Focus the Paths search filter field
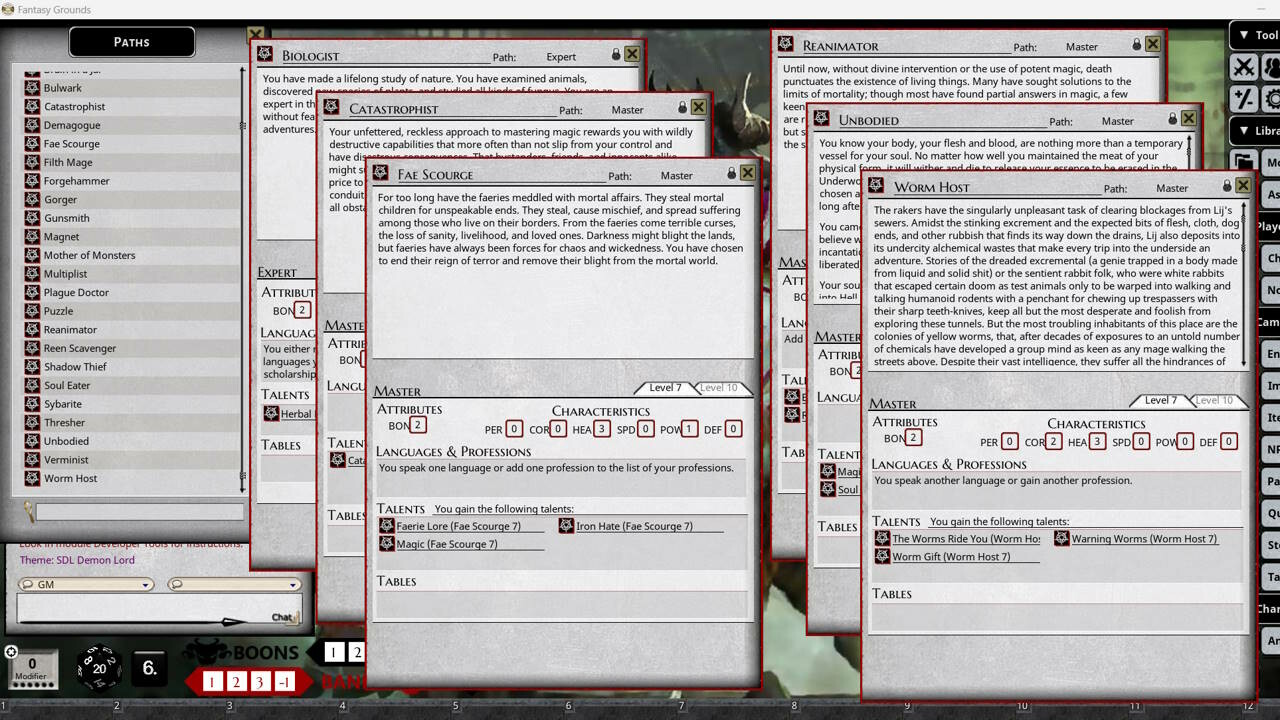The height and width of the screenshot is (720, 1280). tap(140, 512)
